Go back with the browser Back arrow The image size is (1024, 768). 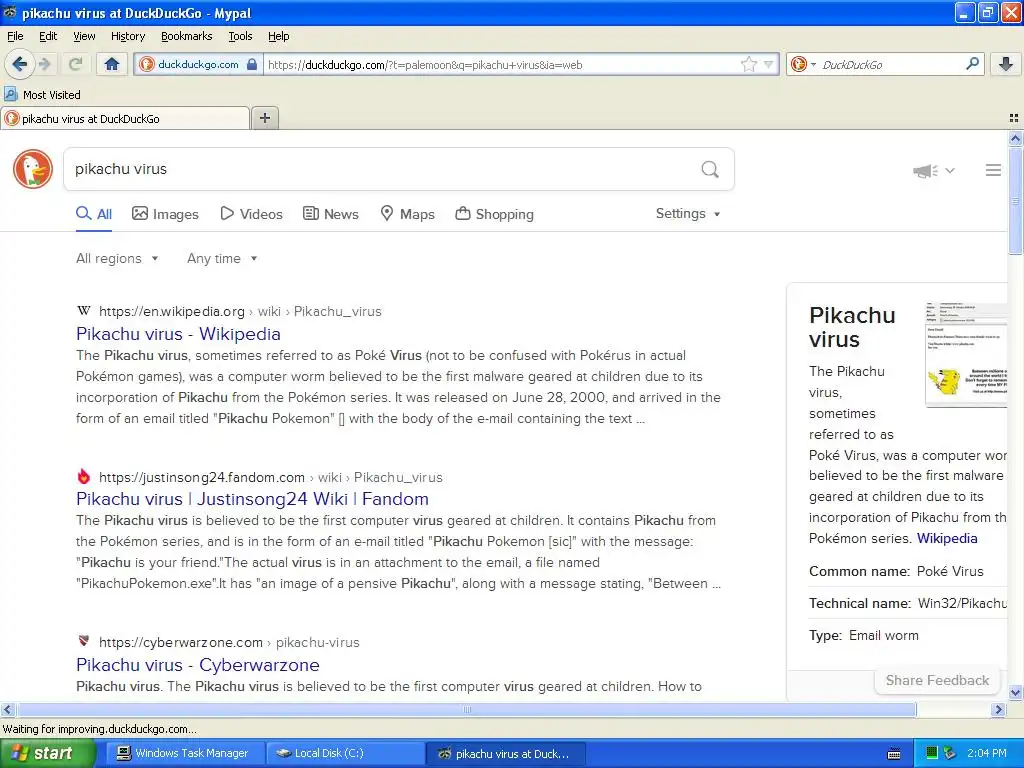click(19, 64)
